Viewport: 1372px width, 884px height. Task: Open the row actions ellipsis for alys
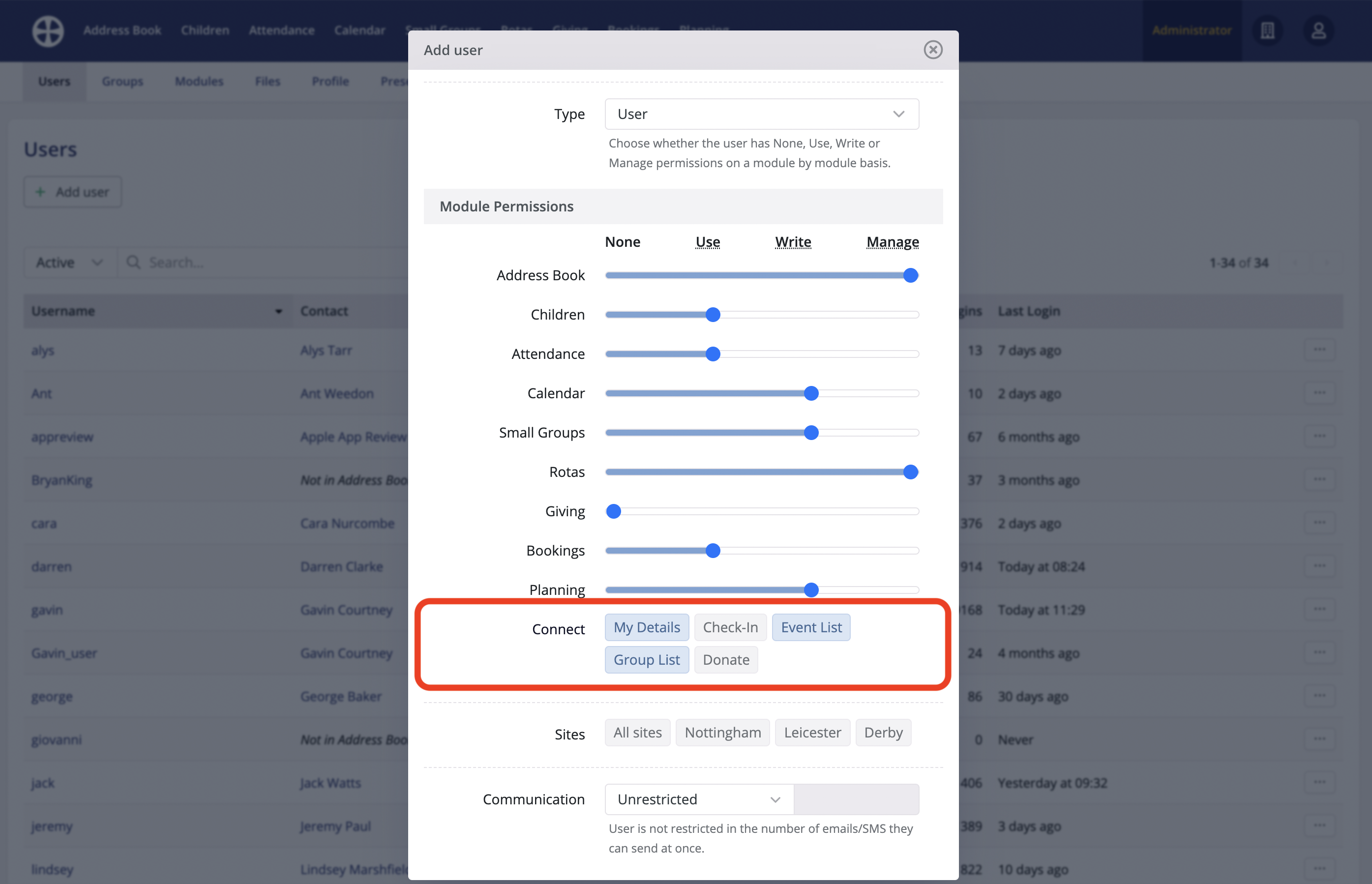[x=1320, y=350]
